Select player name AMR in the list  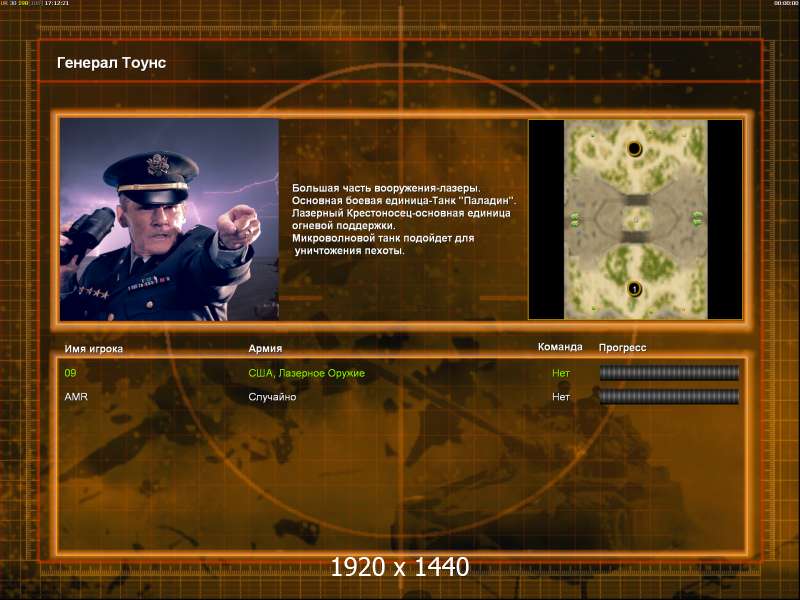tap(76, 397)
